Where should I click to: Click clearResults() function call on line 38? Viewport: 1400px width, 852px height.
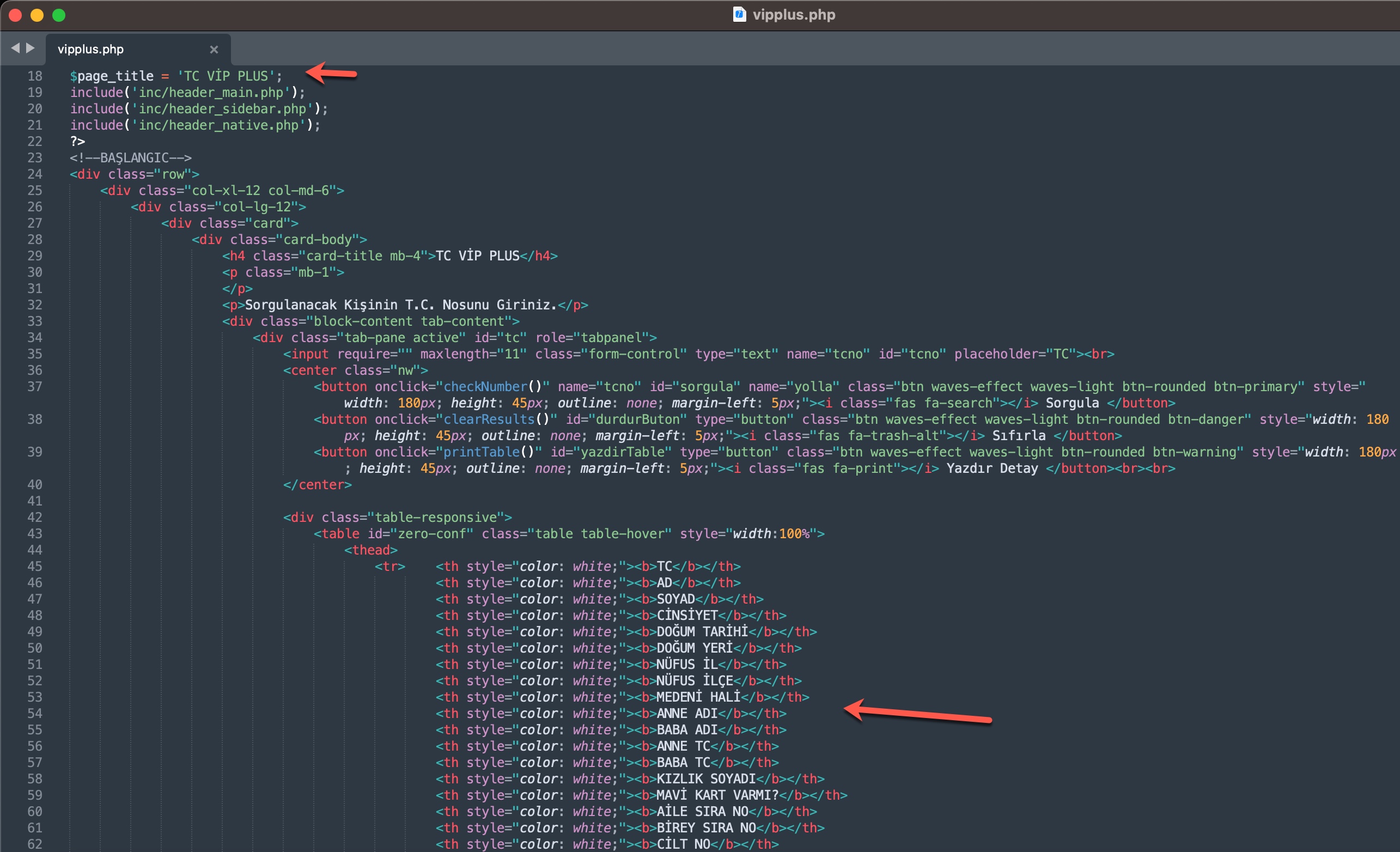point(497,419)
